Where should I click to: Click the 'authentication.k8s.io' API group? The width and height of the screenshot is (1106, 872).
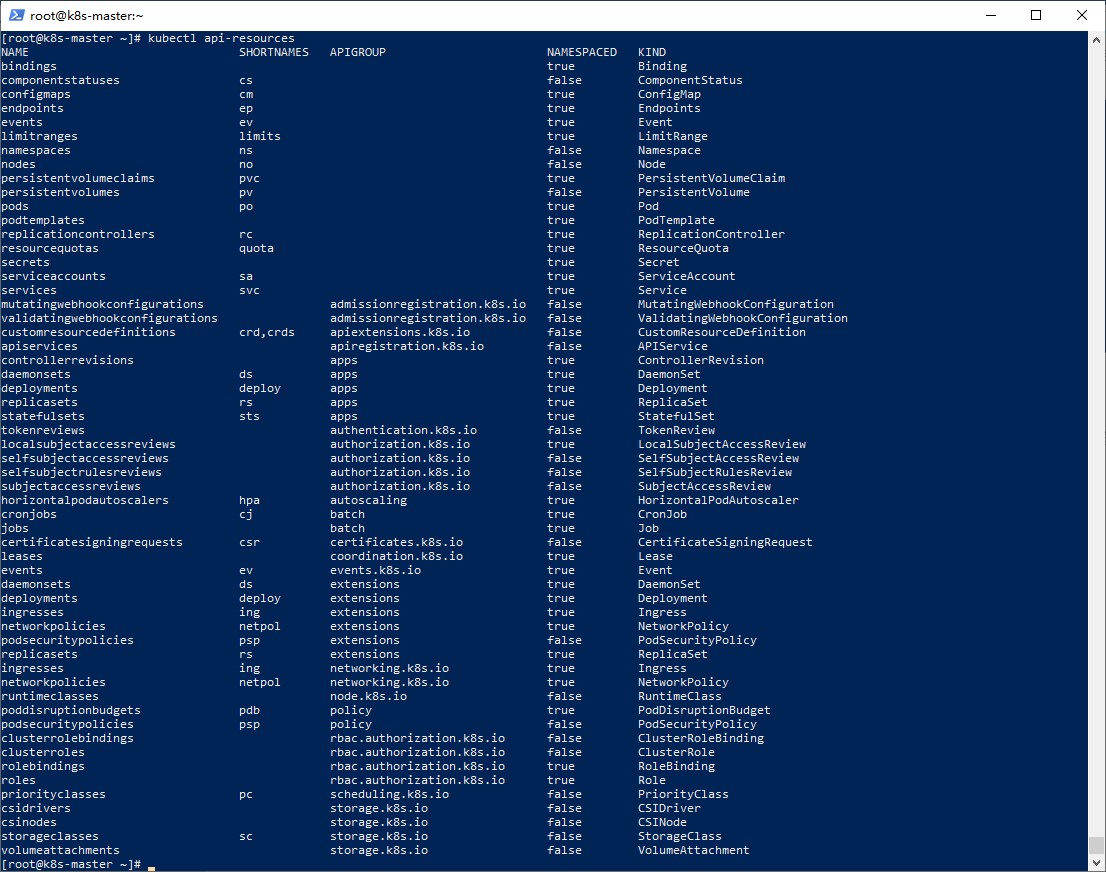(x=403, y=430)
